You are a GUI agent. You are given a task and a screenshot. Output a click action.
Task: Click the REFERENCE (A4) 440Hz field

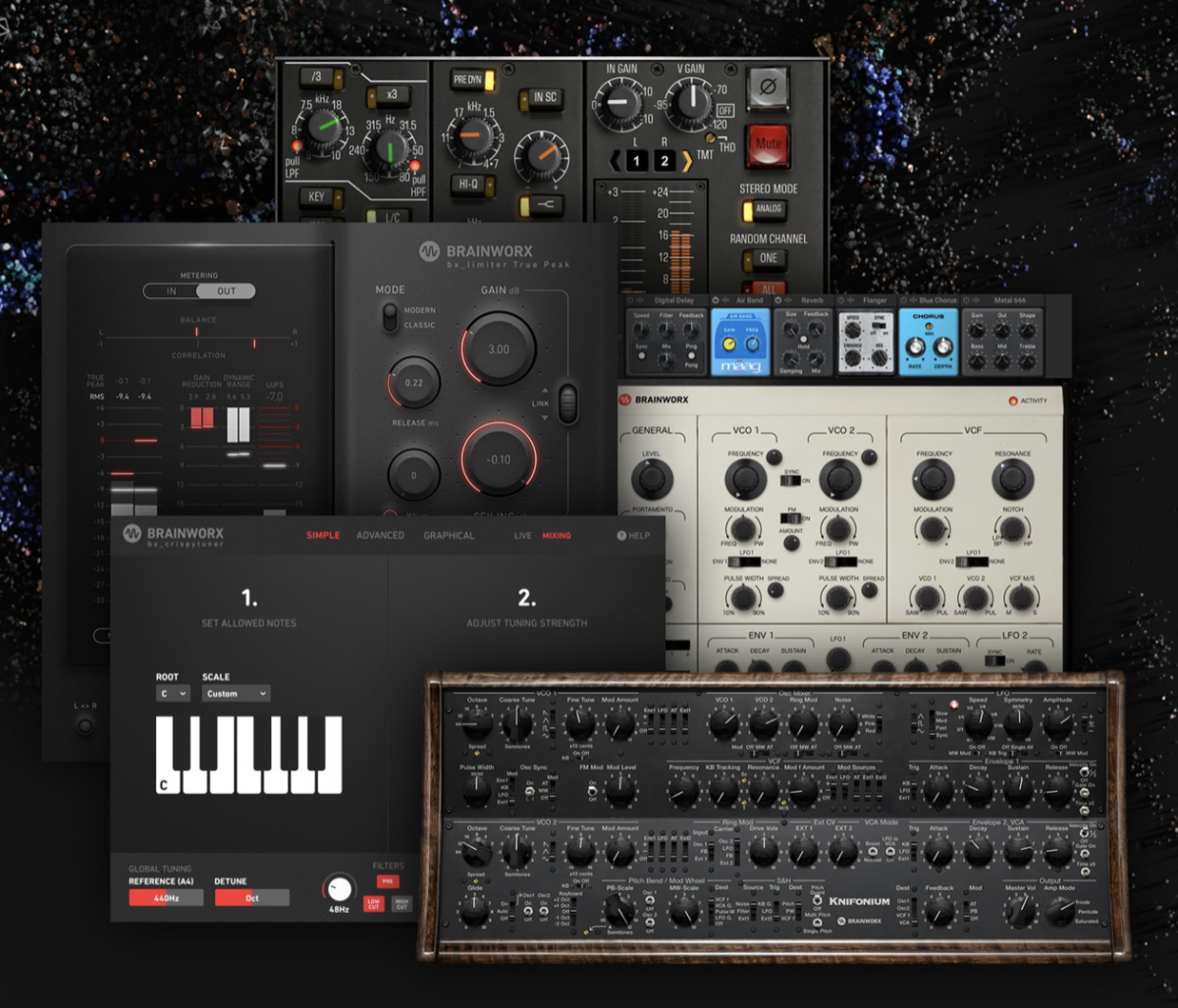pos(166,897)
